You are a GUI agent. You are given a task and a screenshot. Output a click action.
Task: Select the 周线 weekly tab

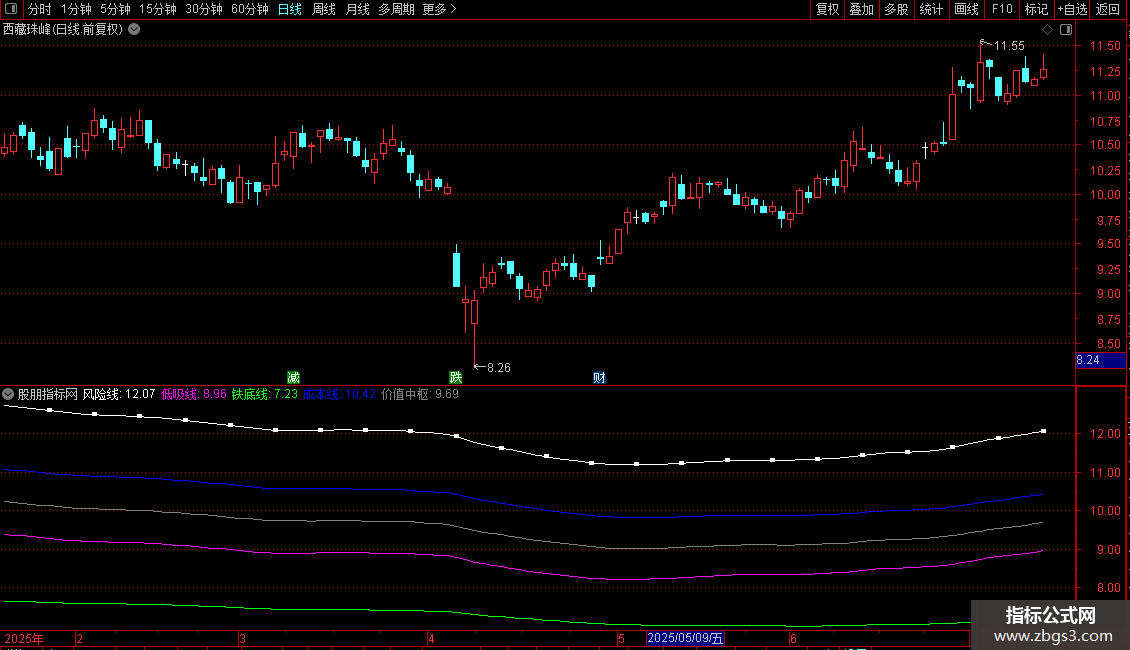click(x=324, y=9)
